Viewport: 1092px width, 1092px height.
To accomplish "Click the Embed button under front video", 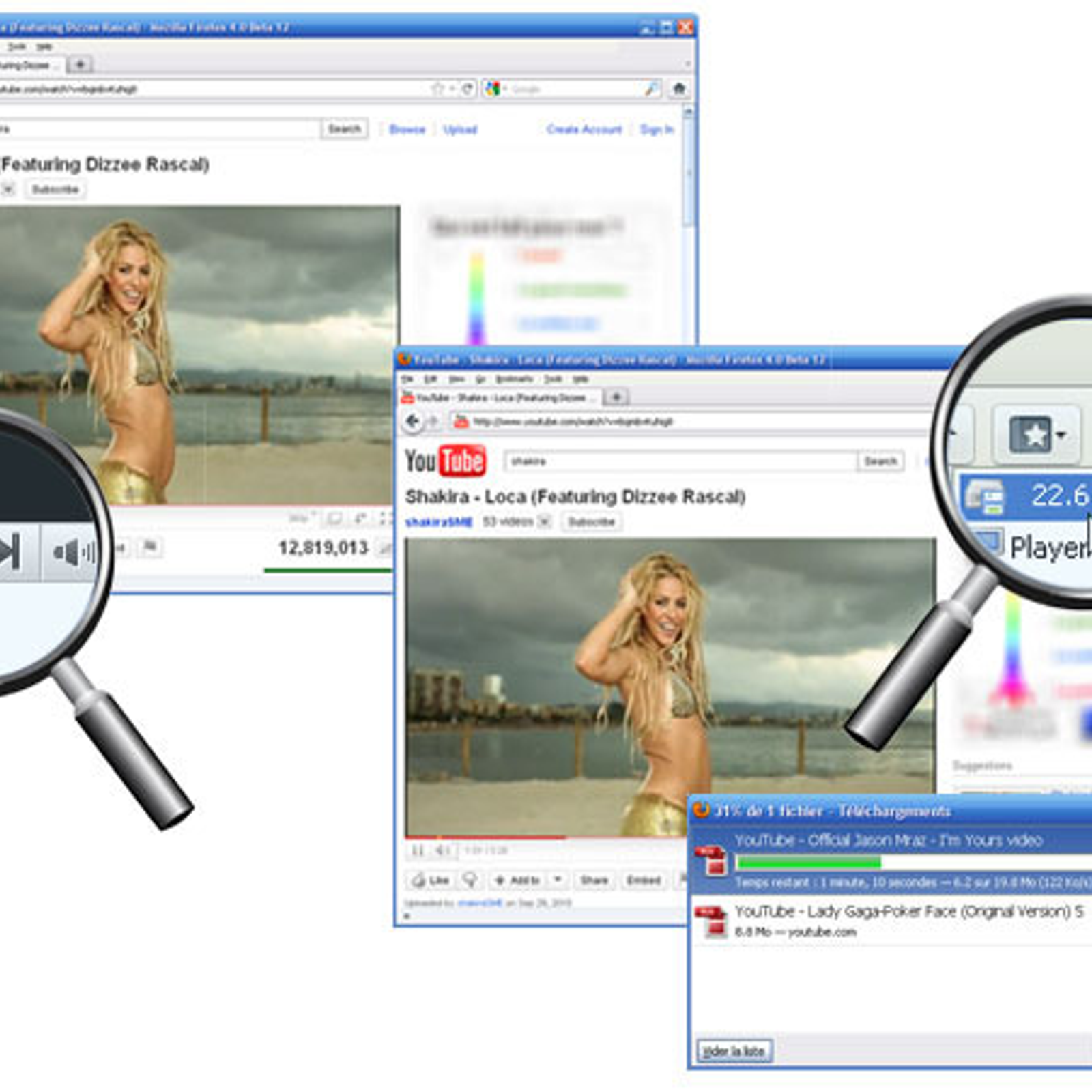I will point(644,880).
